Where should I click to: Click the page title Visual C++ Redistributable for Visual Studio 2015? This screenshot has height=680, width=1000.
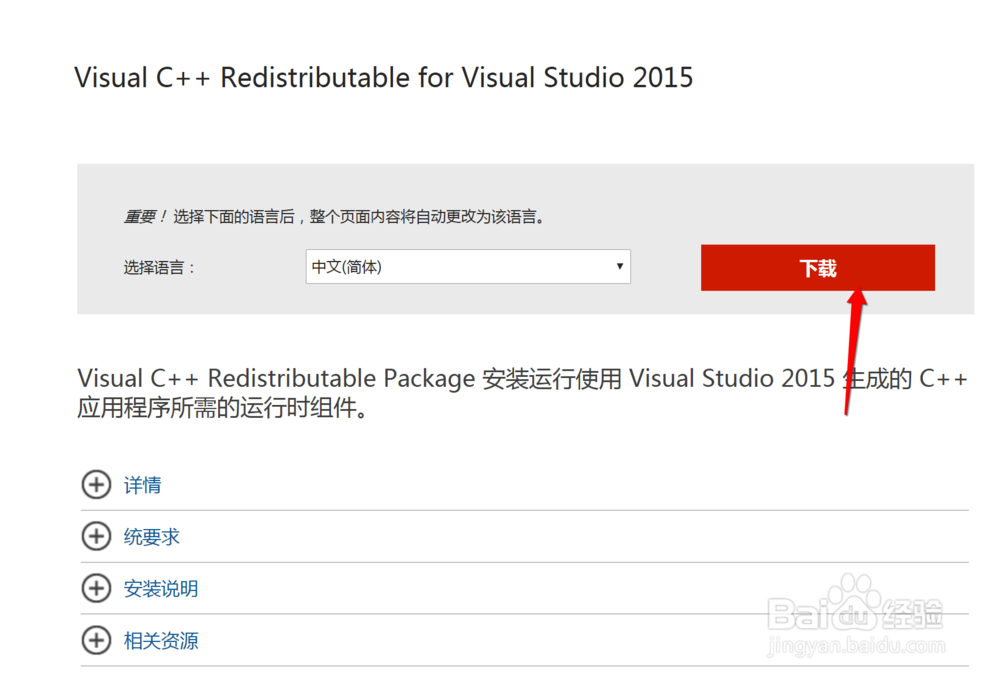point(384,78)
